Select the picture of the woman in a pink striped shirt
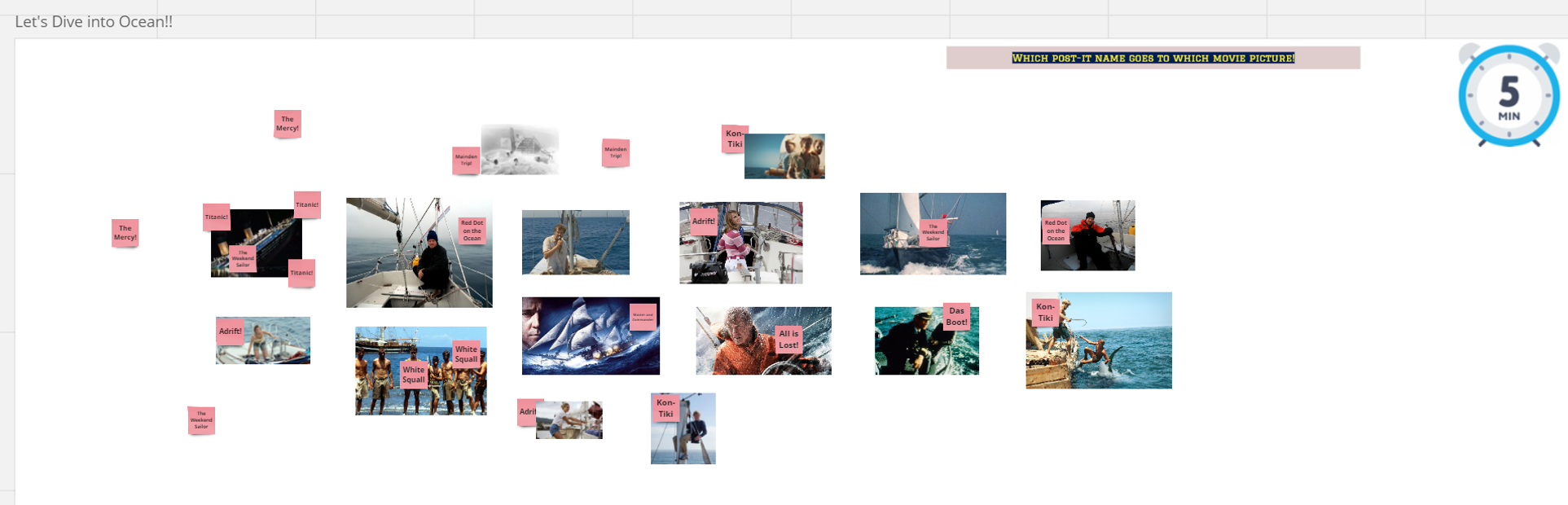Viewport: 1568px width, 505px height. point(741,243)
